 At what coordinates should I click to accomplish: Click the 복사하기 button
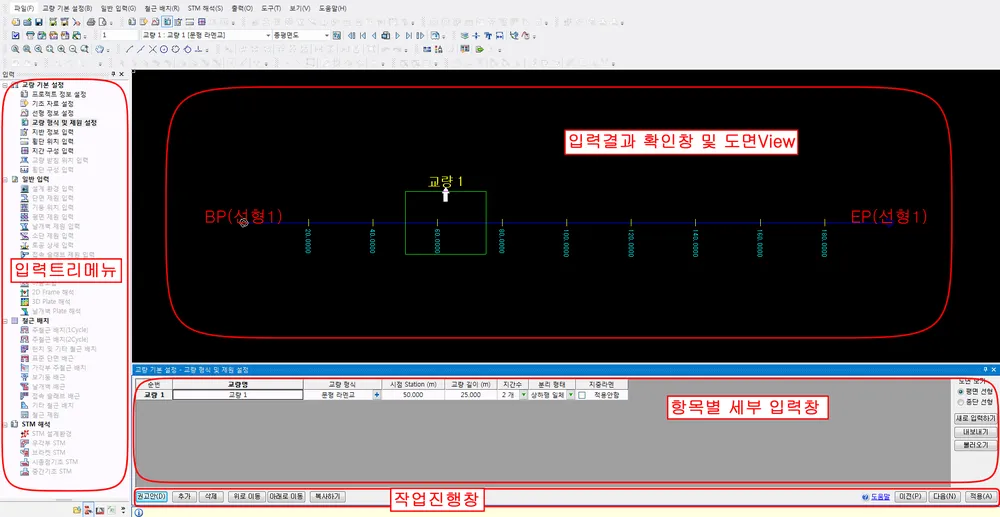[328, 496]
